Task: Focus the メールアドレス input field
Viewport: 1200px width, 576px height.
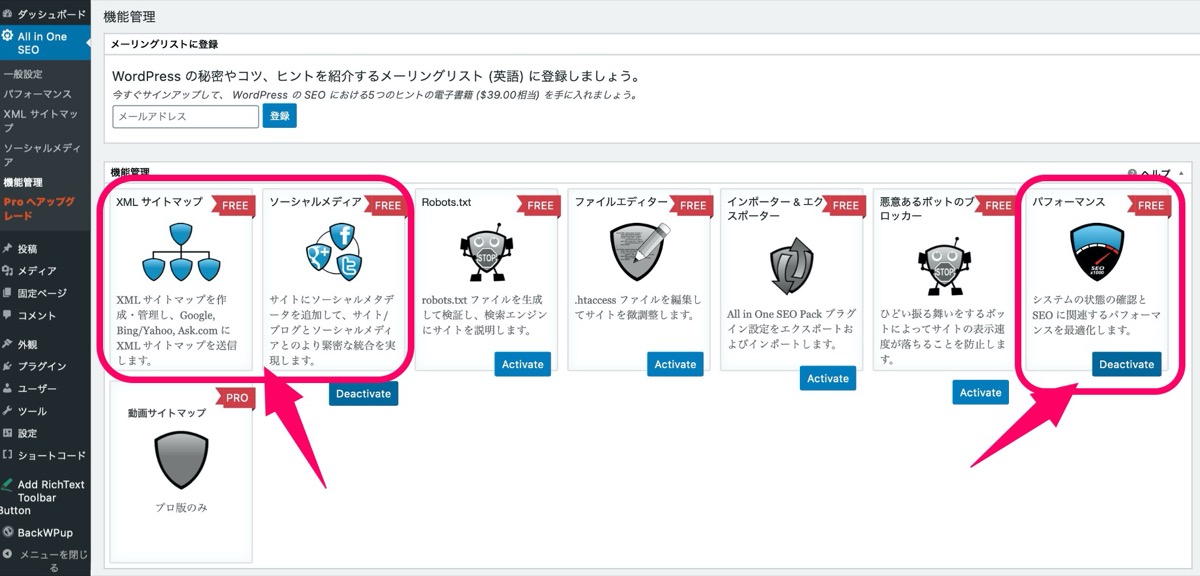Action: click(186, 116)
